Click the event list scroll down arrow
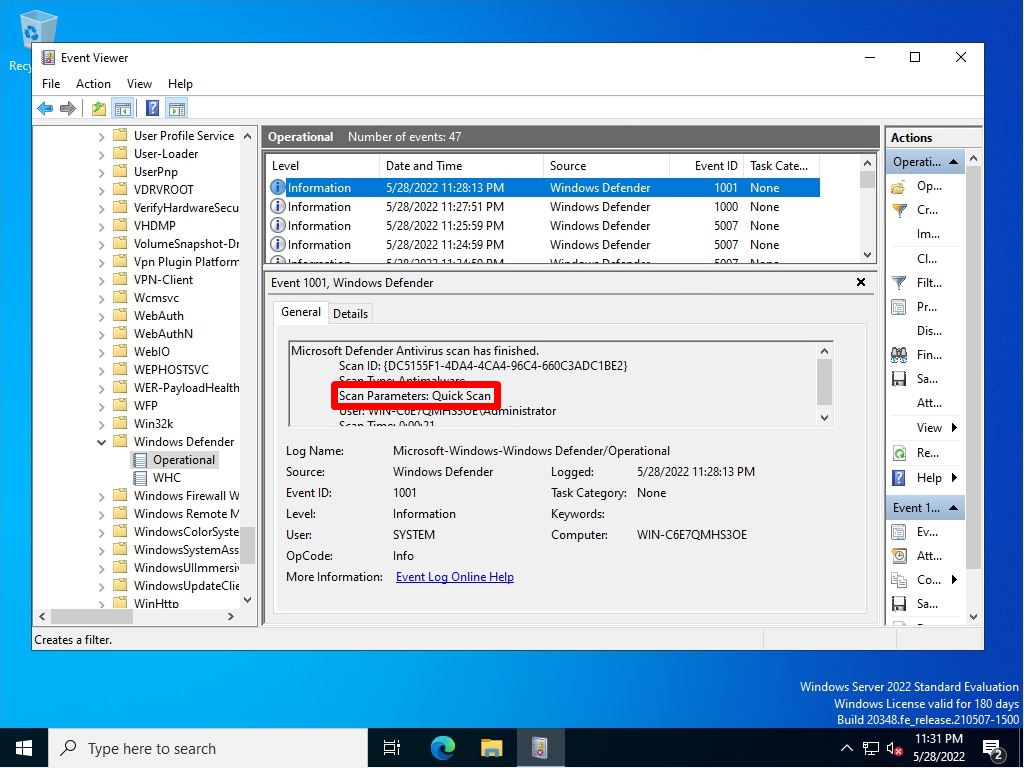 click(867, 255)
